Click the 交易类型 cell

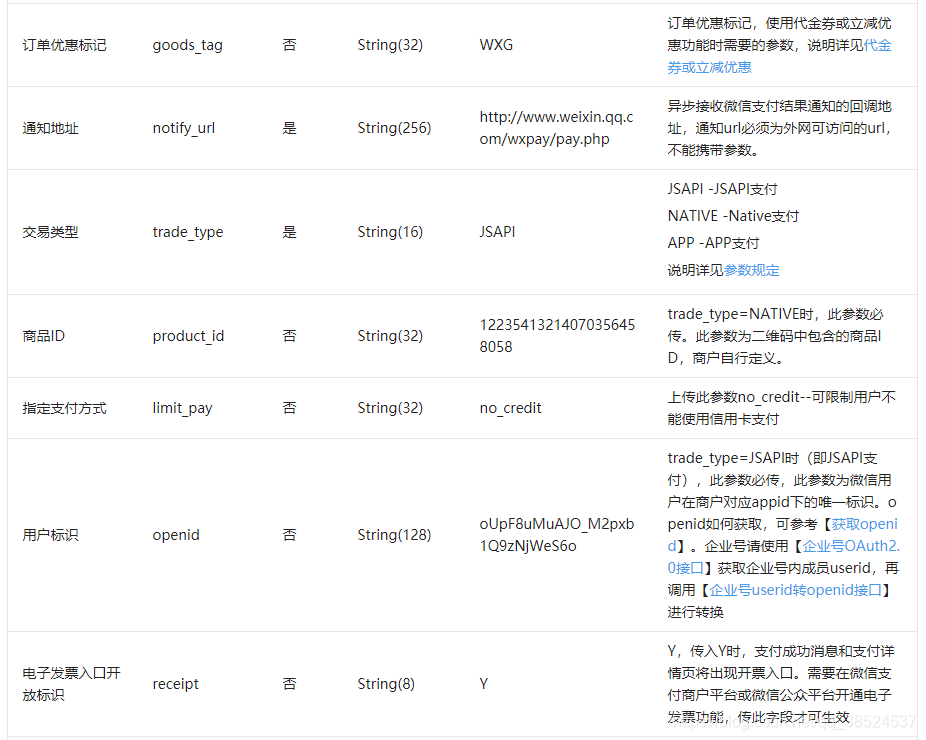[x=50, y=232]
